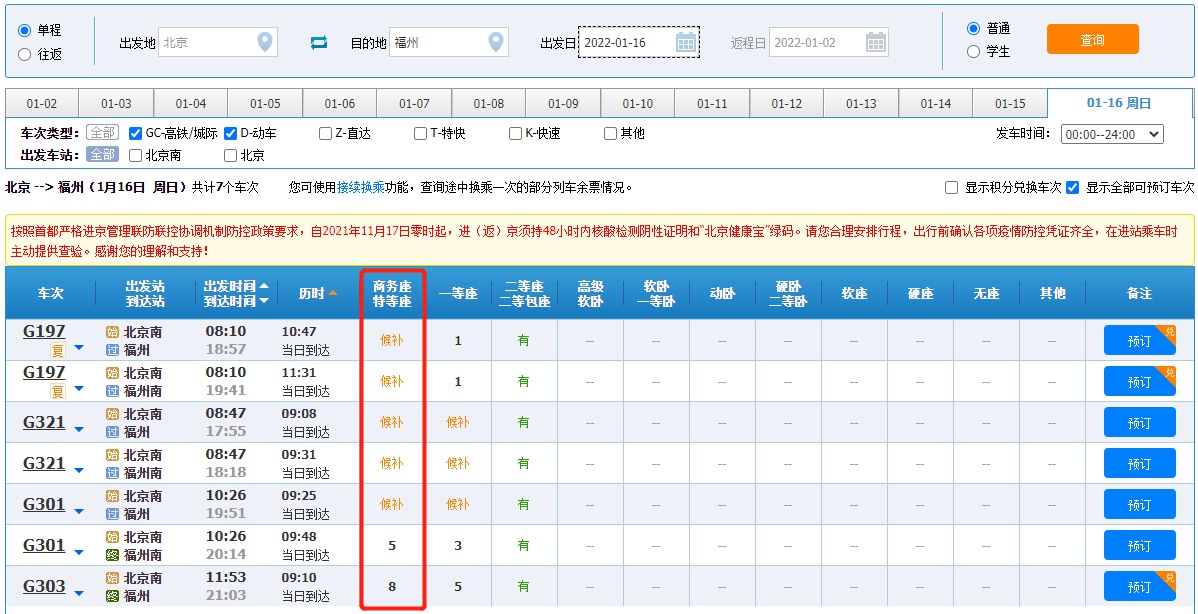The height and width of the screenshot is (614, 1198).
Task: Uncheck the GC-高铁/城际 train type checkbox
Action: pyautogui.click(x=136, y=133)
